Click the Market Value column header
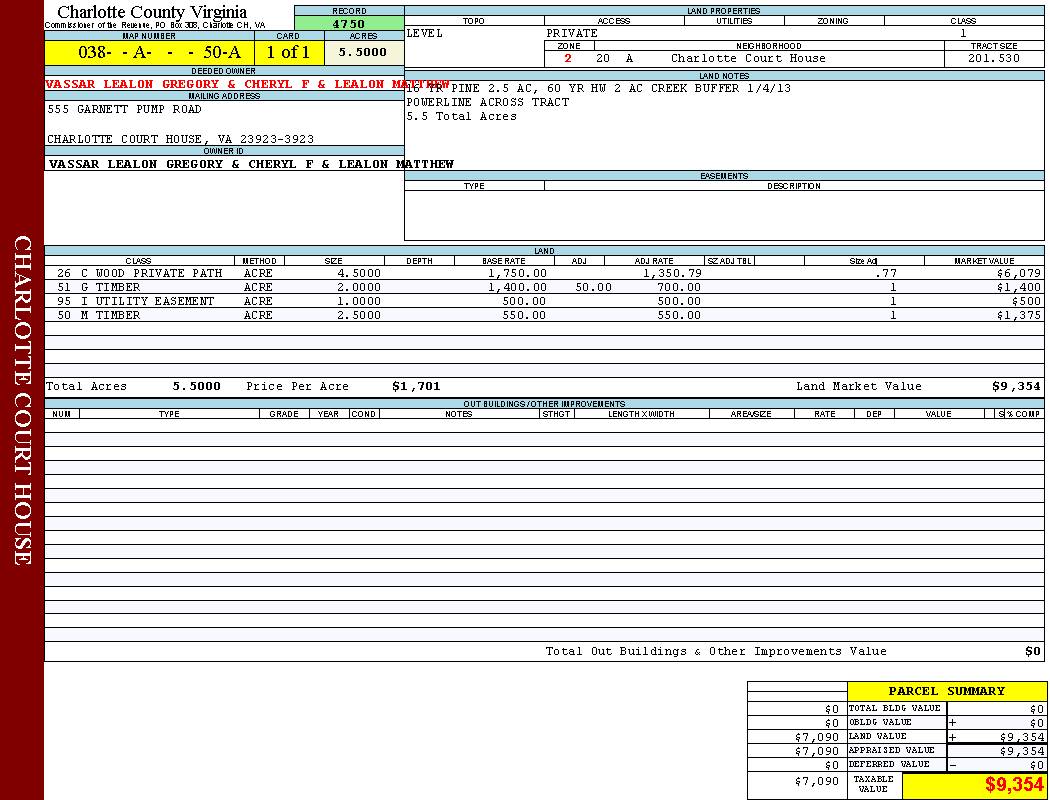Viewport: 1050px width, 800px height. pos(983,261)
